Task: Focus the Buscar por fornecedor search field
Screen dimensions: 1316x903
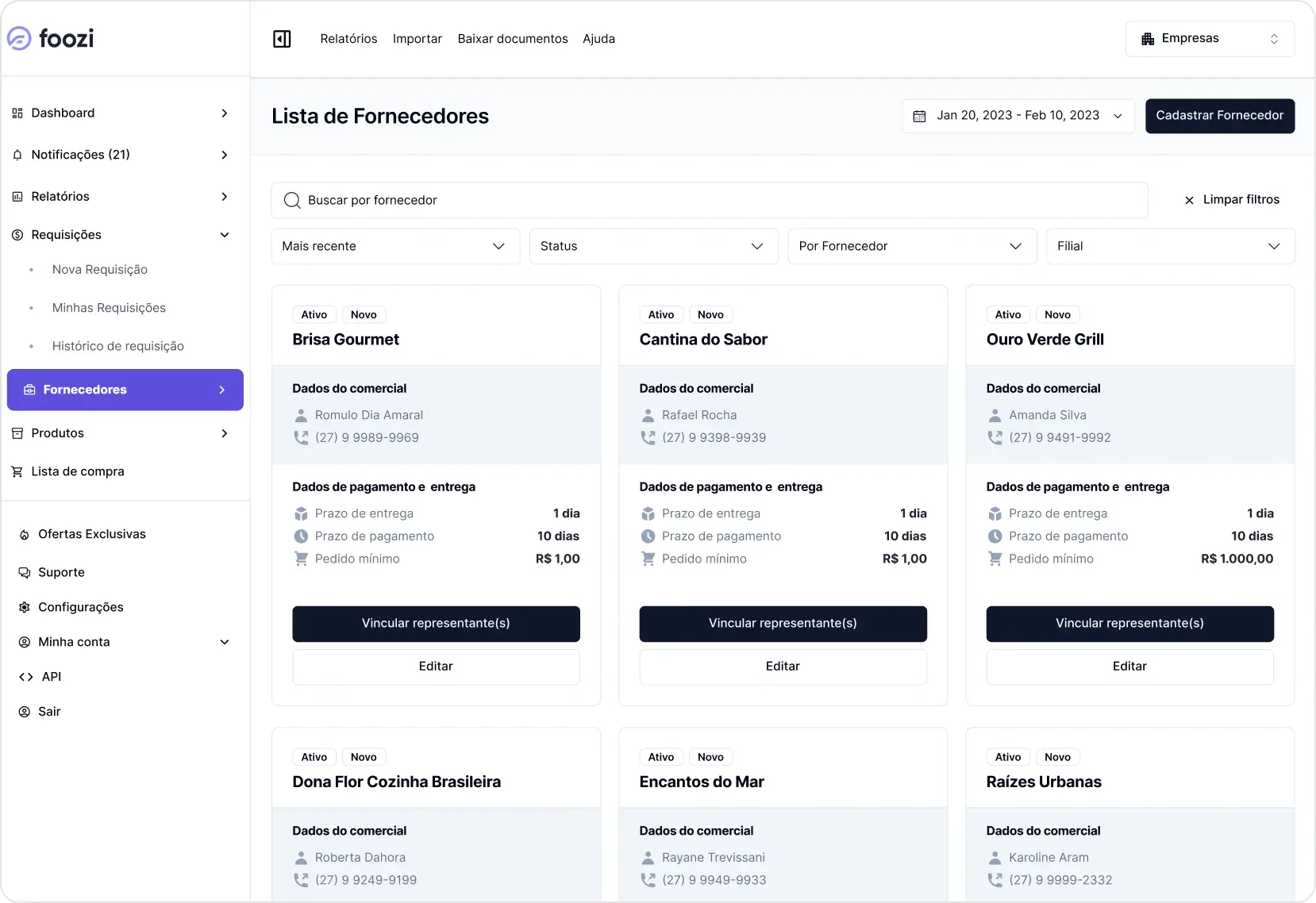Action: [x=714, y=200]
